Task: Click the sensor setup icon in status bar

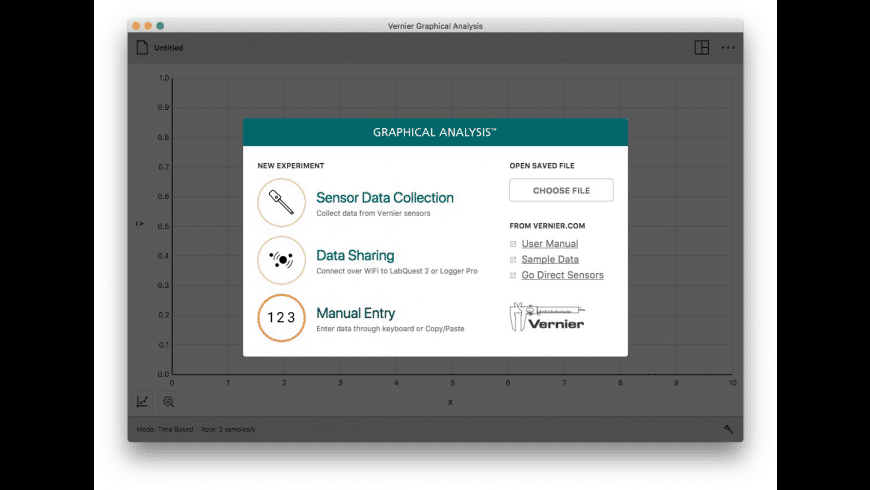Action: [x=729, y=429]
